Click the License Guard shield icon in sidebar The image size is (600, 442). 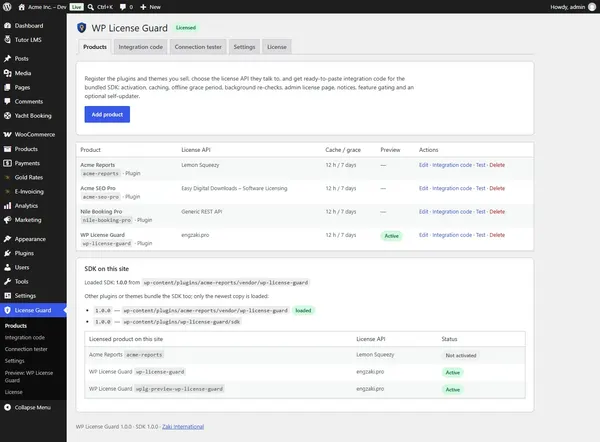(x=7, y=310)
